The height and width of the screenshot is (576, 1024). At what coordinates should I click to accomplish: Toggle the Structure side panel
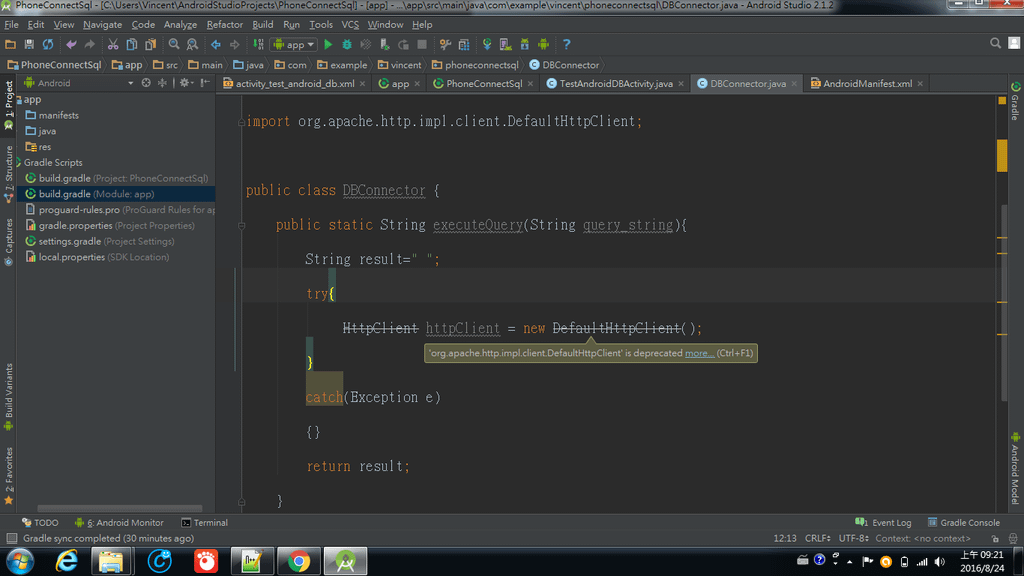[x=8, y=173]
